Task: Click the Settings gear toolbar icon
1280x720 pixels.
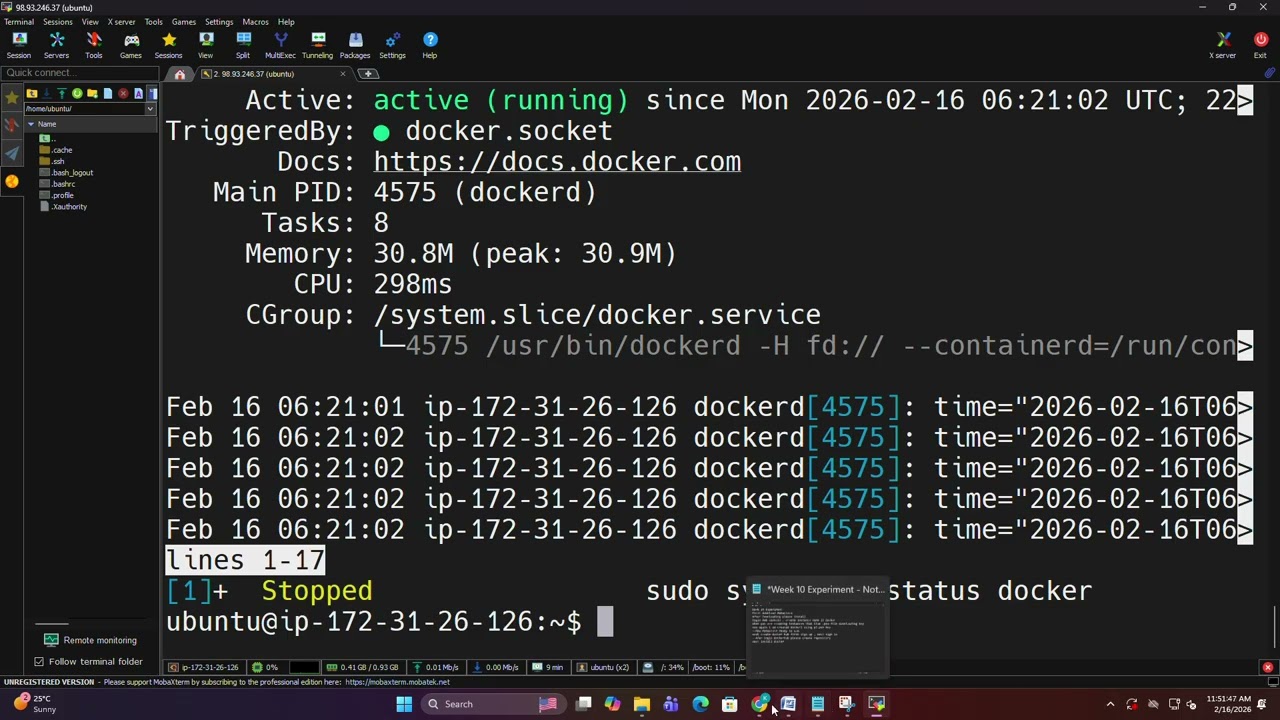Action: coord(392,45)
